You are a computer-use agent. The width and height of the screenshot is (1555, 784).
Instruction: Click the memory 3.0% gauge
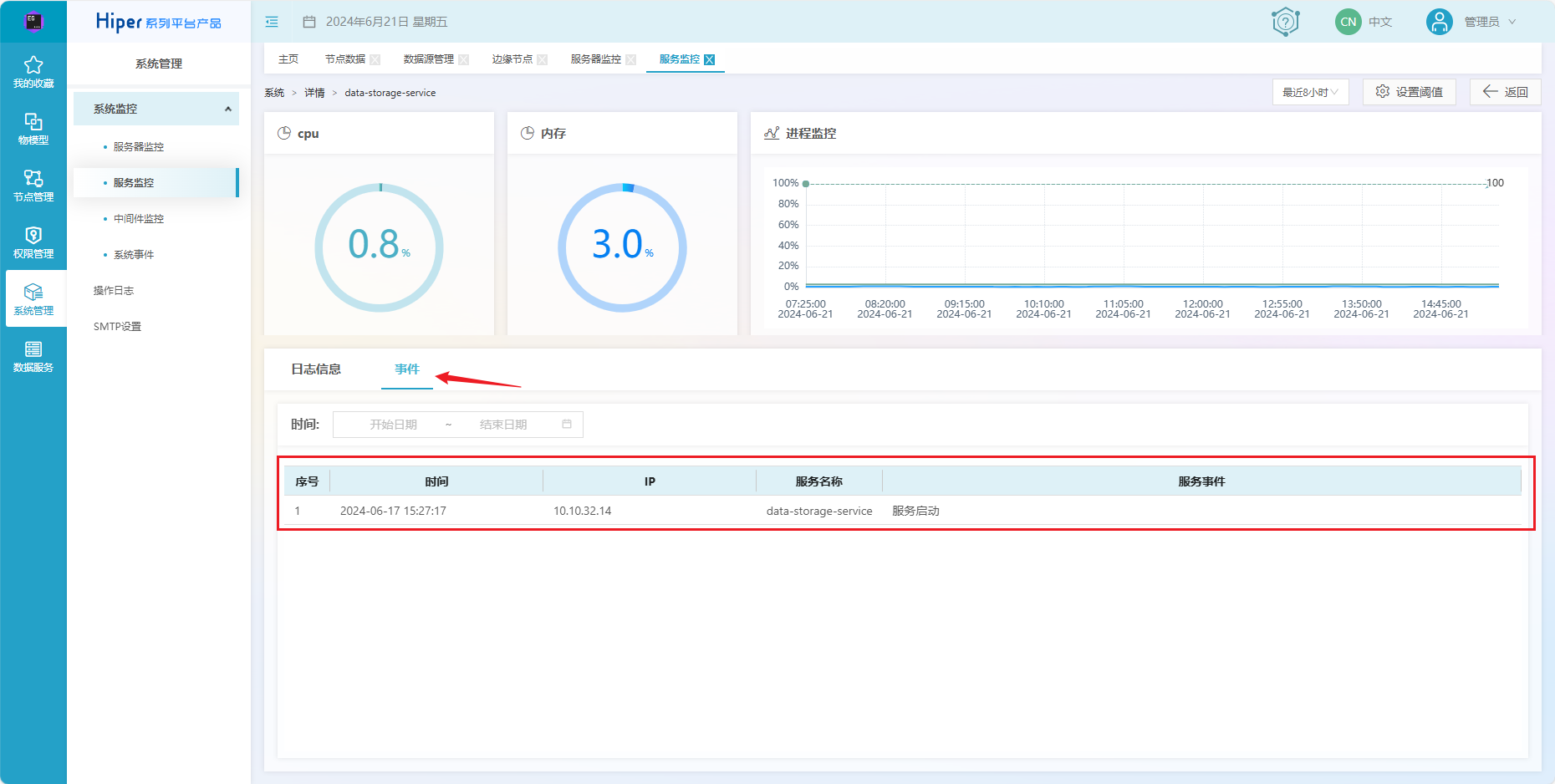622,247
